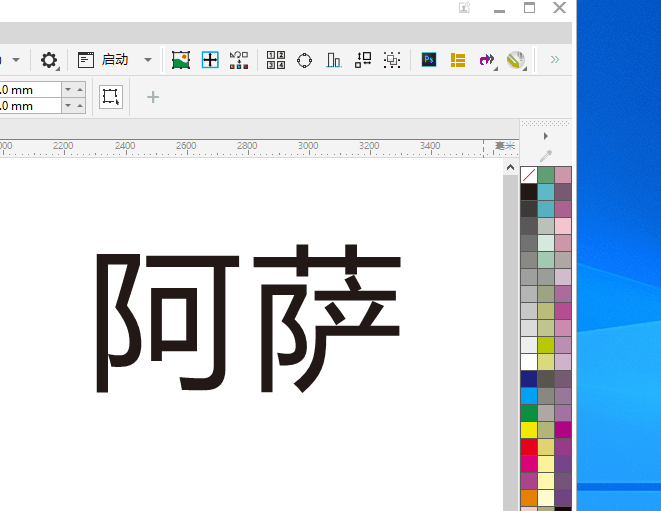Click the circular target snap icon
This screenshot has height=511, width=661.
305,60
